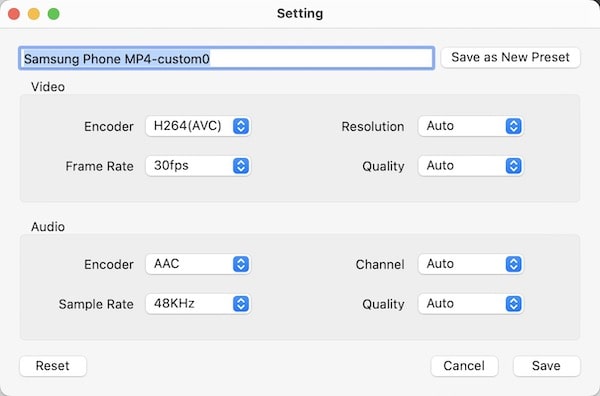This screenshot has width=600, height=396.
Task: Open the Audio Encoder AAC dropdown
Action: point(198,264)
